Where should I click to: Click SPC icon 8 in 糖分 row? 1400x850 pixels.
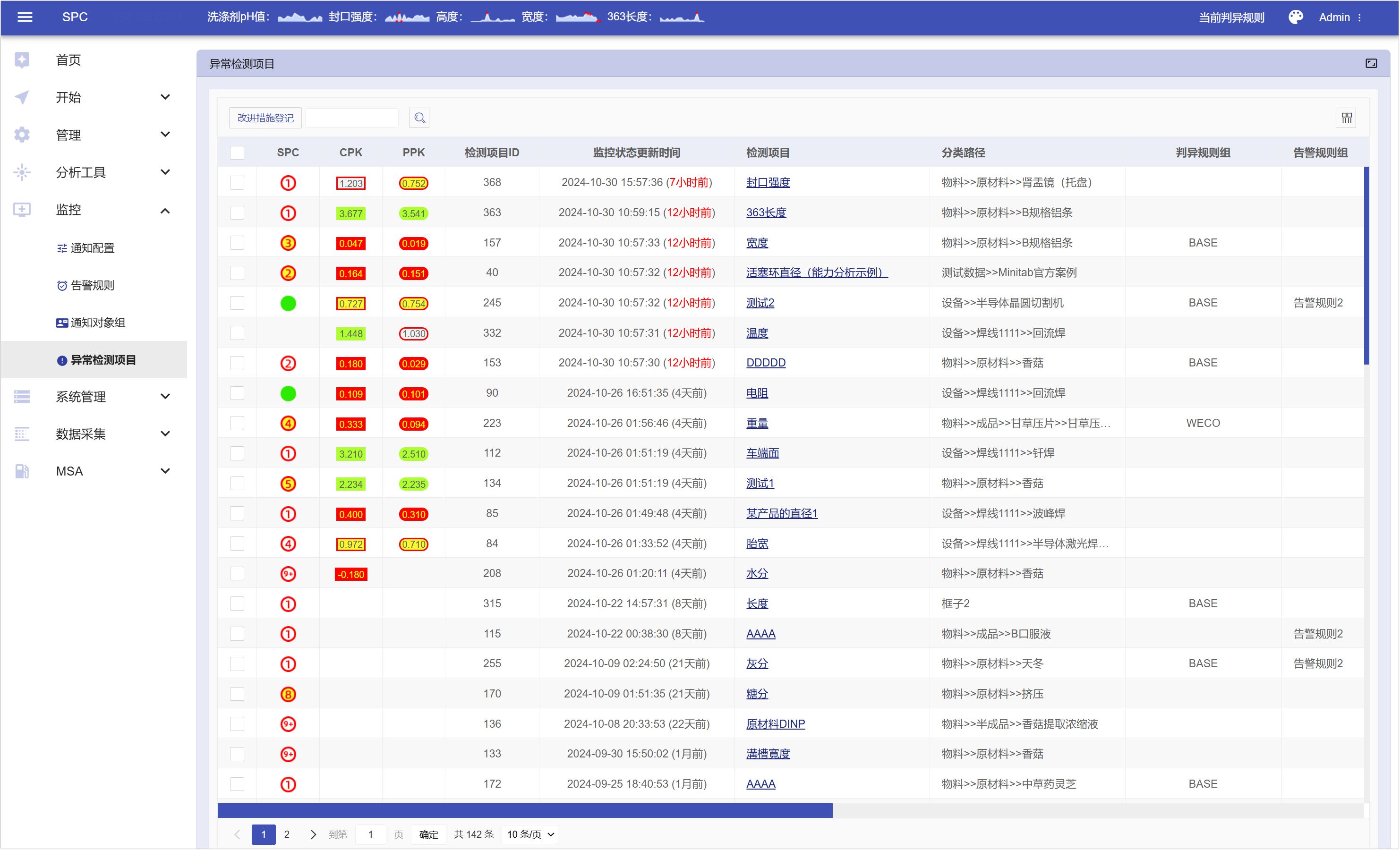click(288, 694)
